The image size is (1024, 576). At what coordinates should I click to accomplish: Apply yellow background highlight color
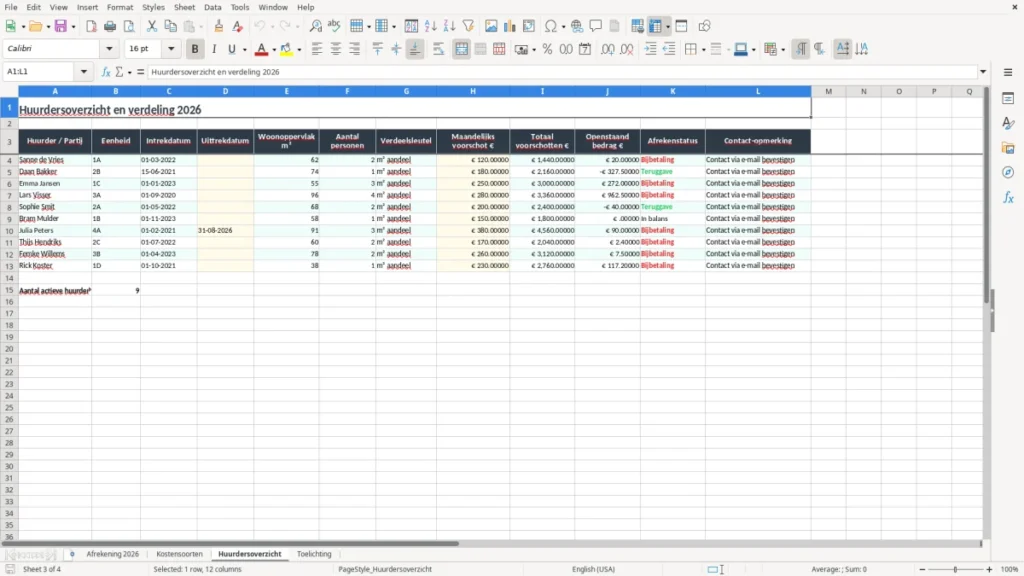pyautogui.click(x=287, y=49)
